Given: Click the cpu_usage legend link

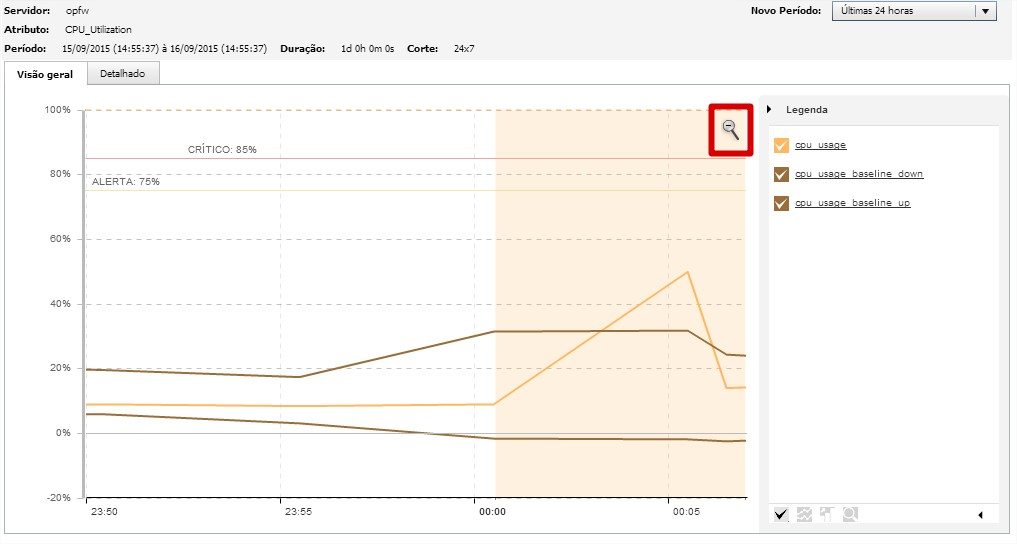Looking at the screenshot, I should coord(821,146).
